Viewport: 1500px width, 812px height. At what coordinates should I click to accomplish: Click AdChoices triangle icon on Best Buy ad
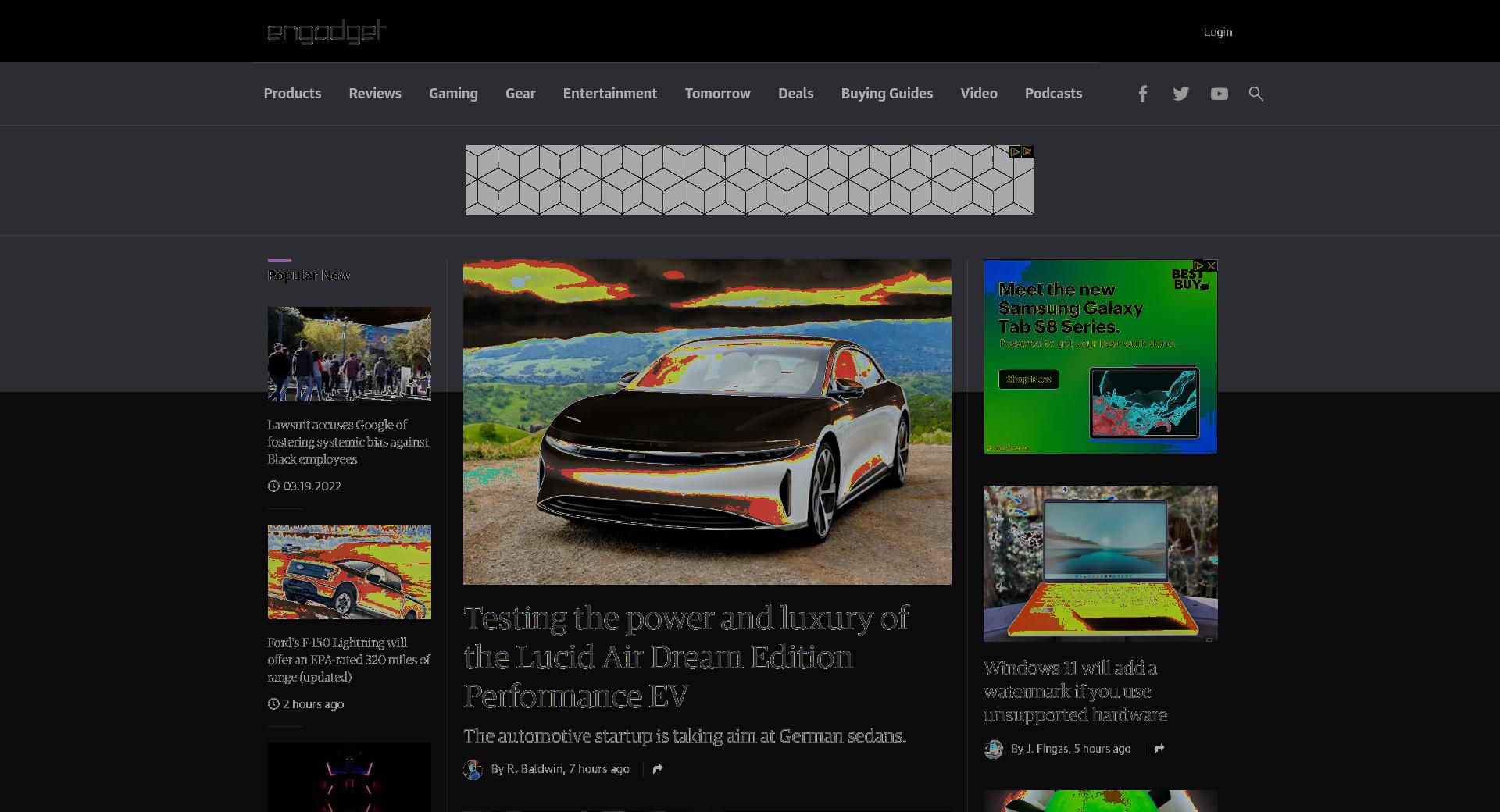click(x=1198, y=265)
